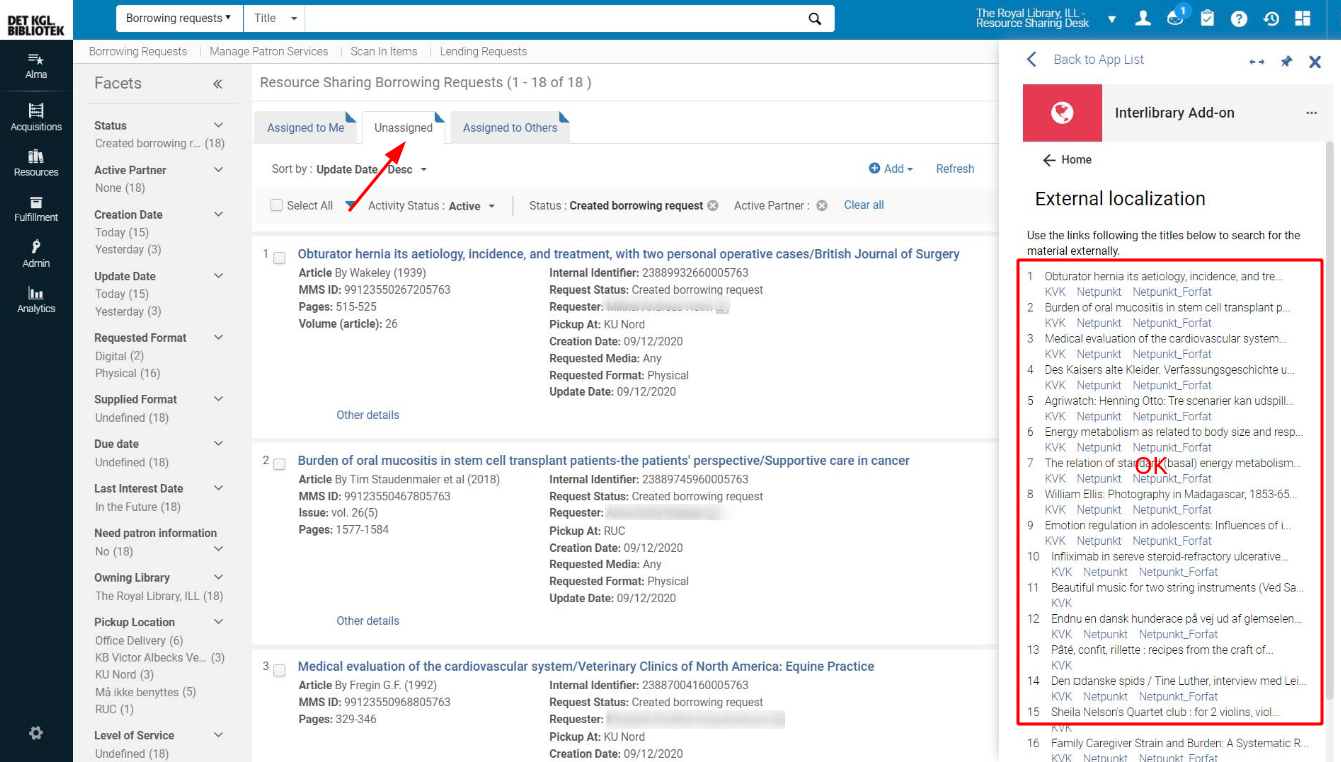Screen dimensions: 1341x762
Task: Check the Burden of oral mucositis request checkbox
Action: point(279,463)
